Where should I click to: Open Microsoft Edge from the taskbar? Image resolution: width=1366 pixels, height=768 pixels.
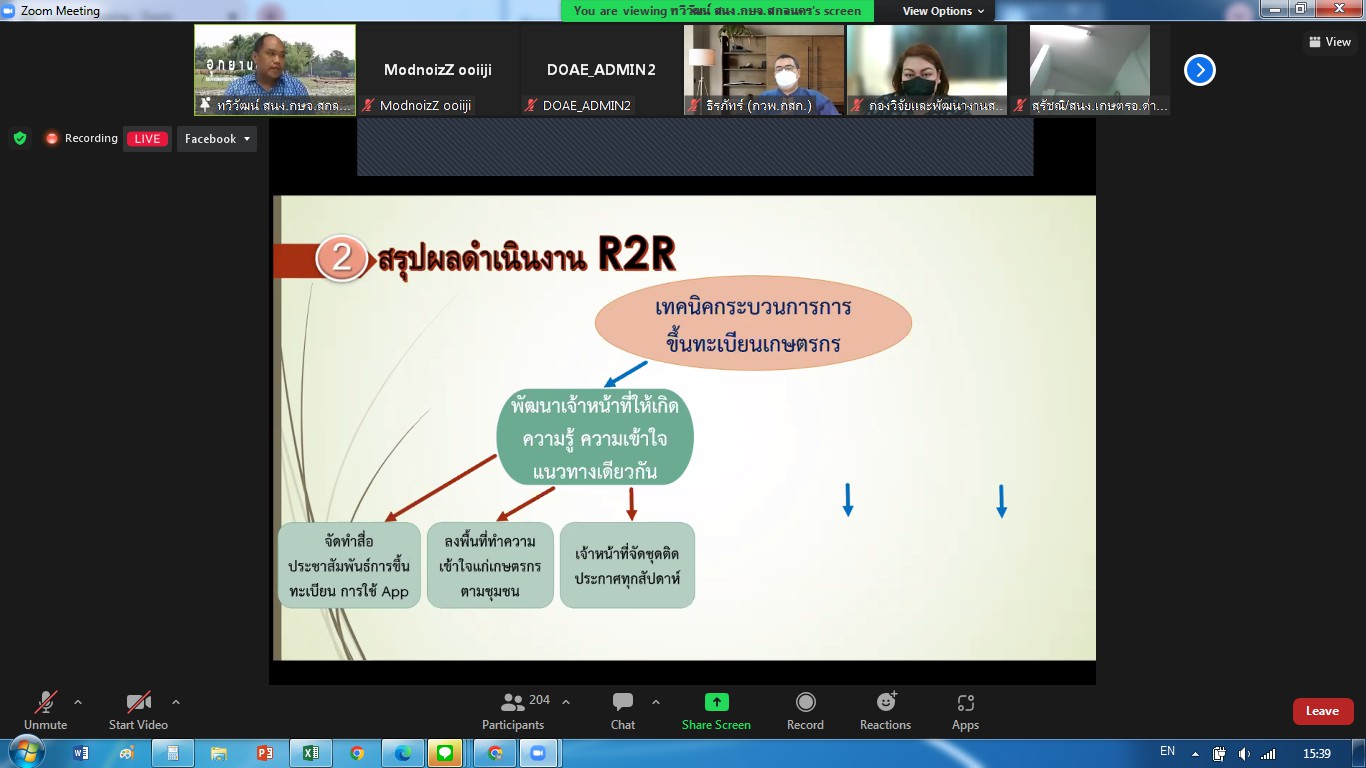pos(403,753)
